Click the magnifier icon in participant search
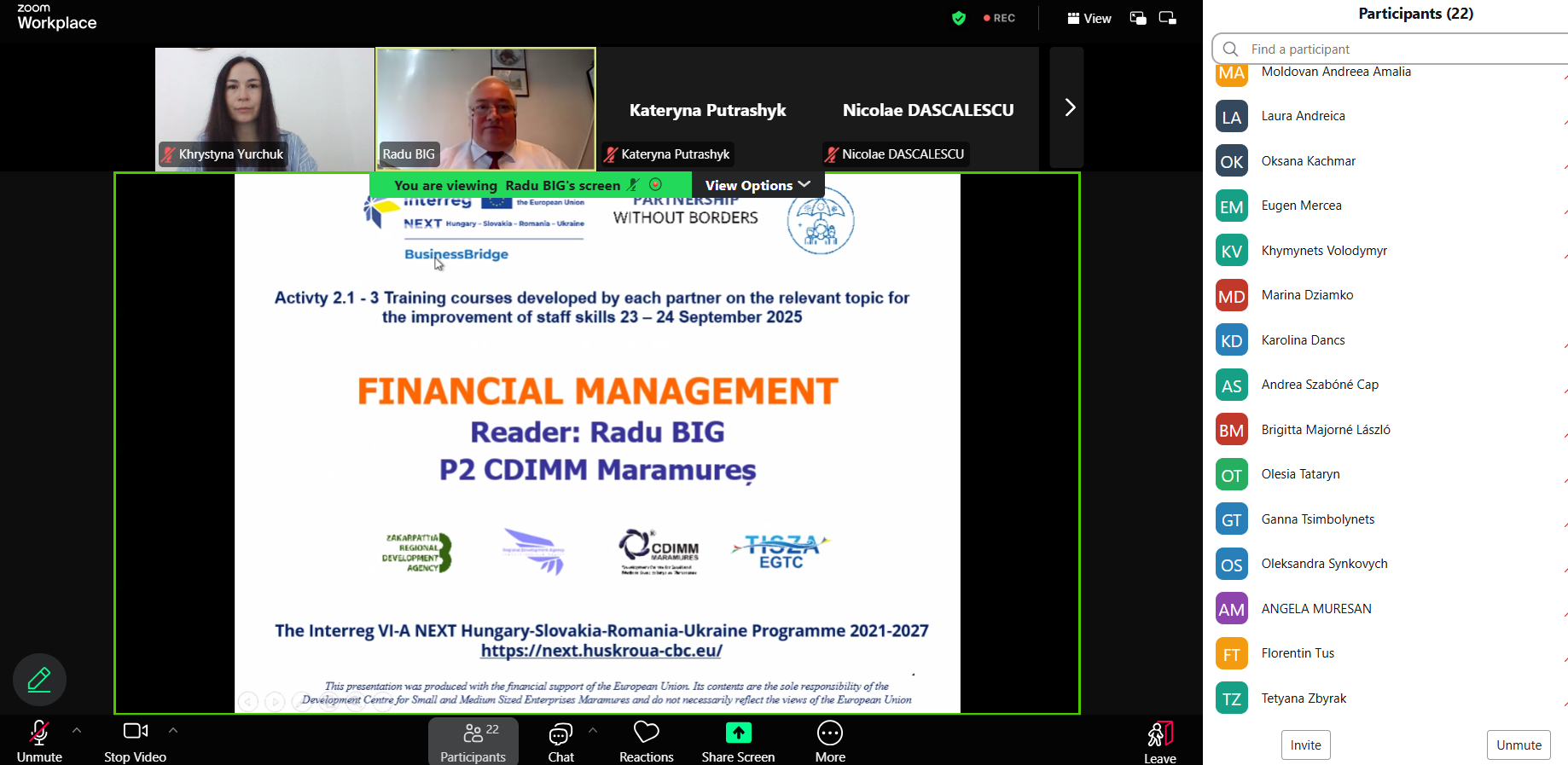 (1230, 49)
